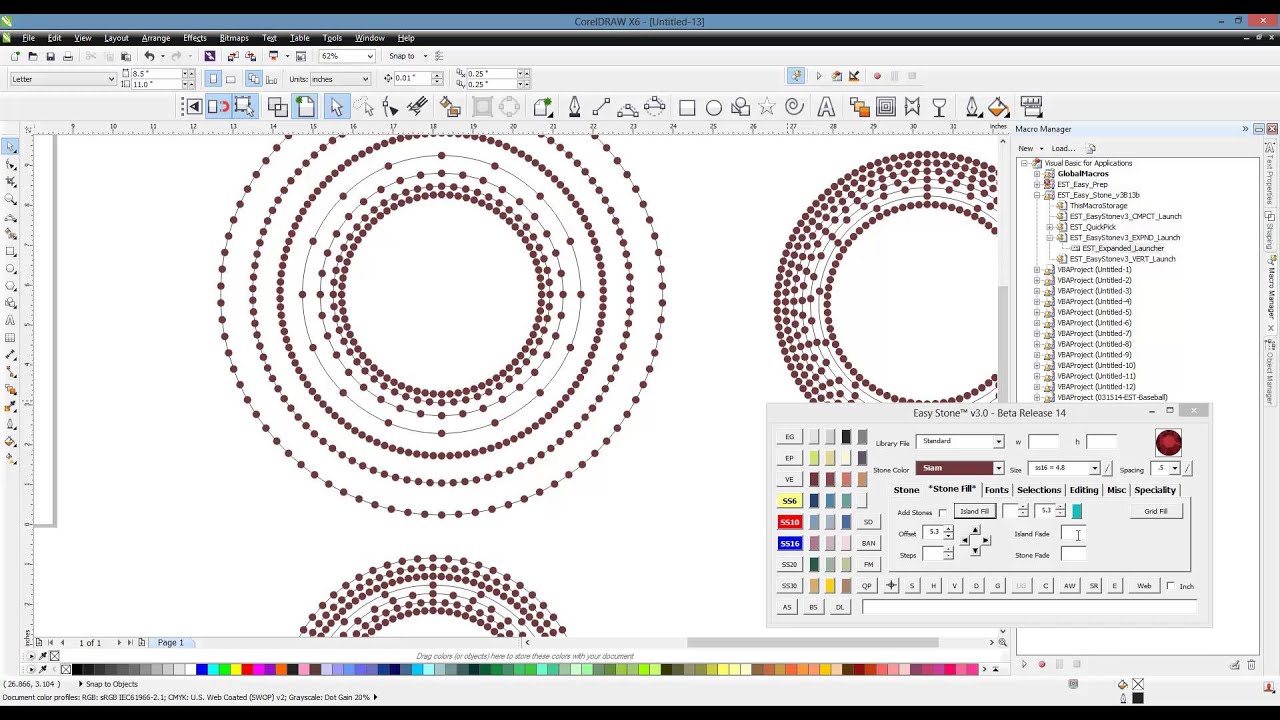This screenshot has width=1280, height=720.
Task: Click the Undo arrow icon
Action: [150, 57]
